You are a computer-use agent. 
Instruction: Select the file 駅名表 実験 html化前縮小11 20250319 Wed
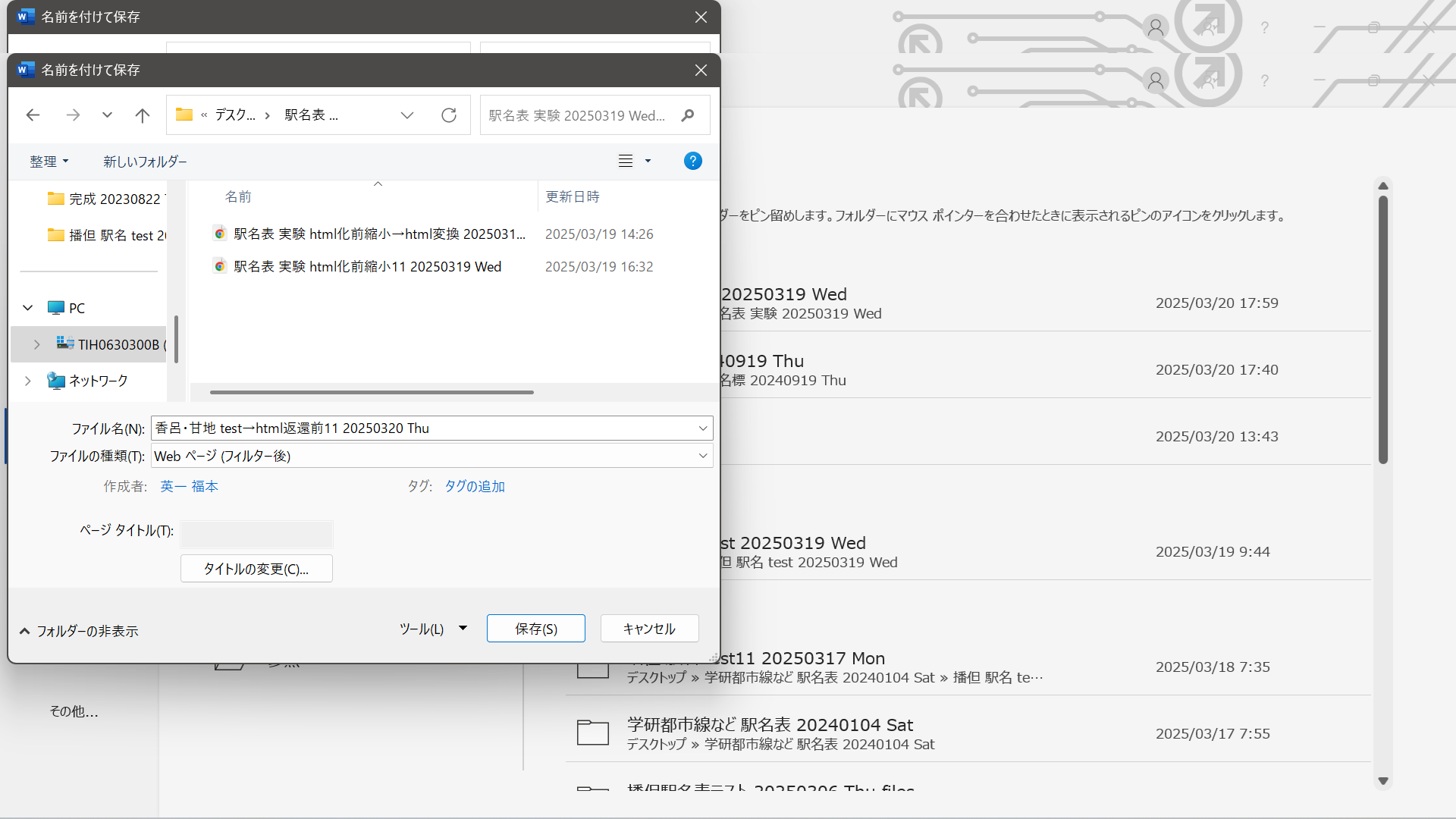click(367, 267)
